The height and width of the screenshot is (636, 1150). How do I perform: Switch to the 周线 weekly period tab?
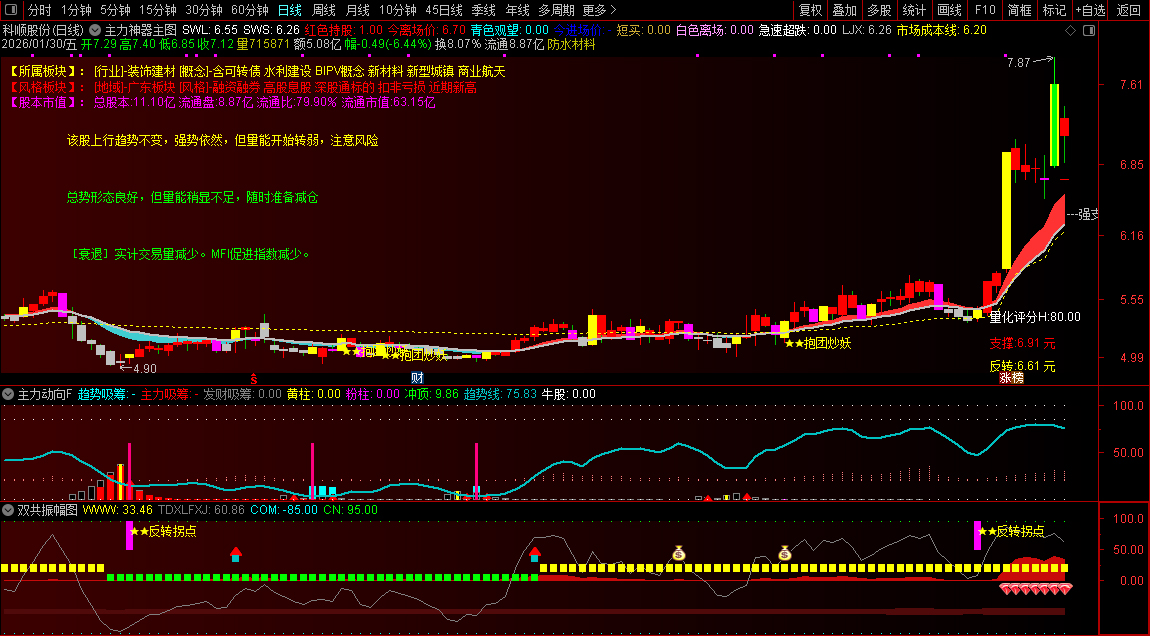[324, 10]
